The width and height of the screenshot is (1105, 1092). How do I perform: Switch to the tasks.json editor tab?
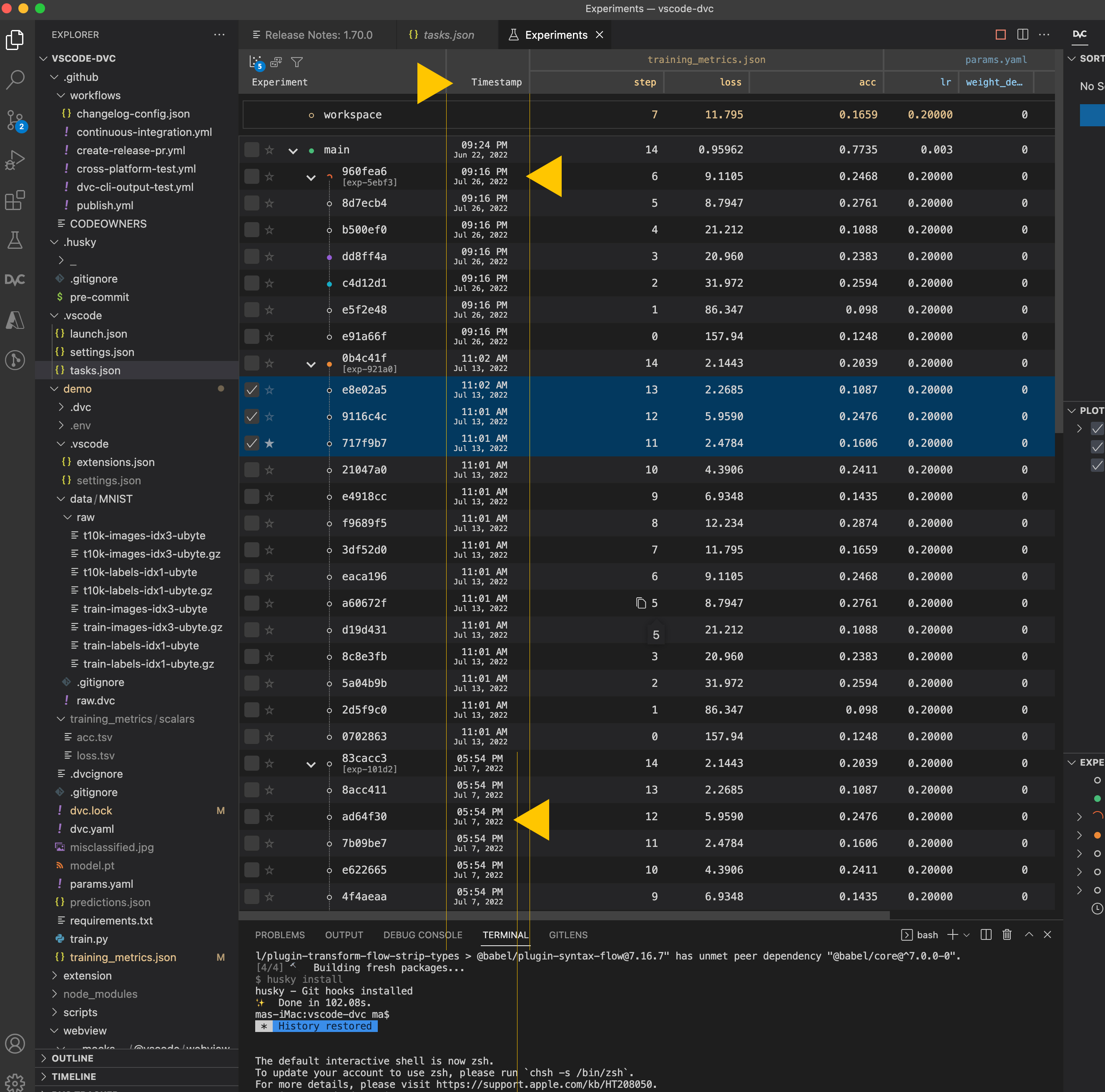click(448, 35)
